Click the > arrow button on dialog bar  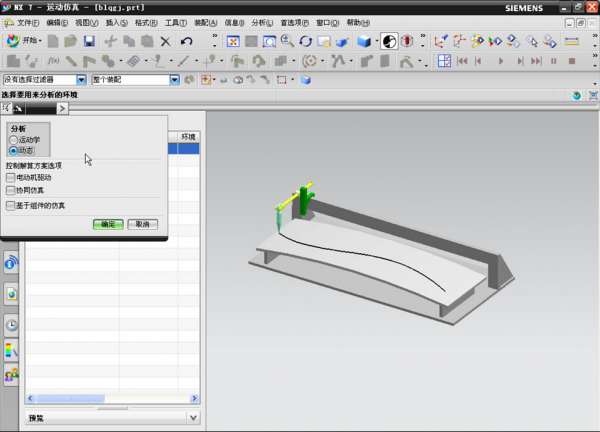62,109
